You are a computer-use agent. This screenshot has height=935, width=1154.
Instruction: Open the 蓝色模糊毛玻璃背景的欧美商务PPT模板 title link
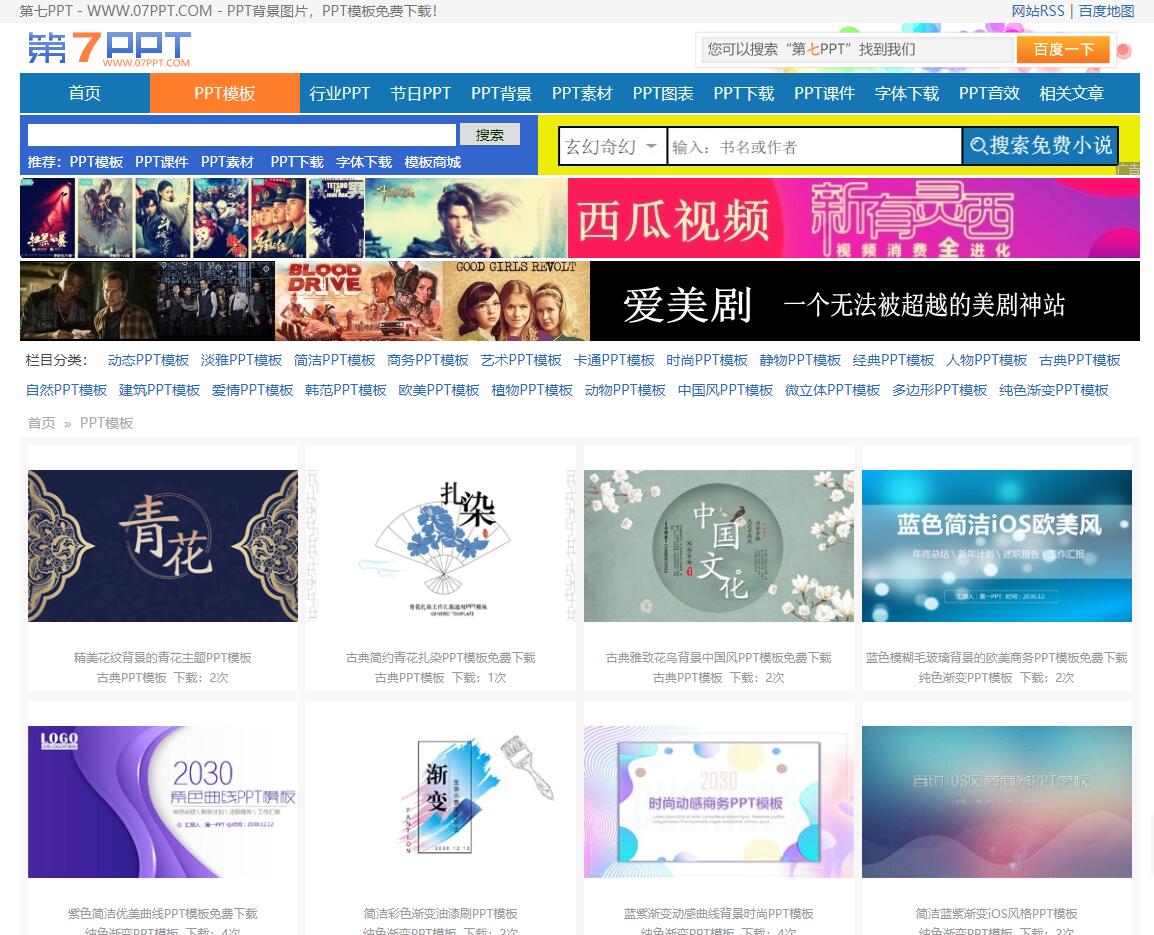pos(997,657)
